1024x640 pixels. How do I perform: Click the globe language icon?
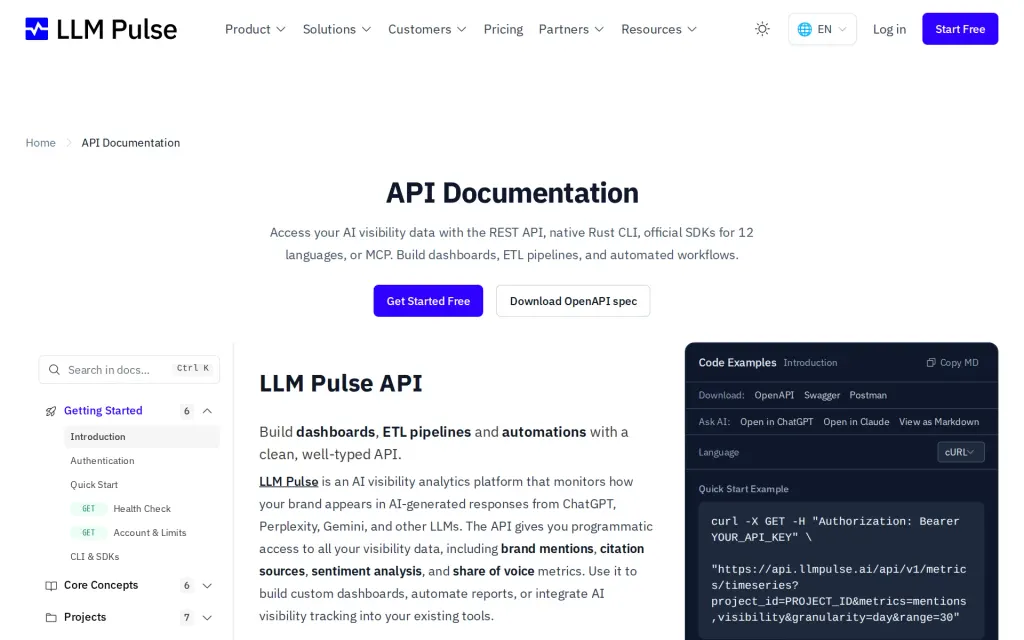(x=805, y=29)
